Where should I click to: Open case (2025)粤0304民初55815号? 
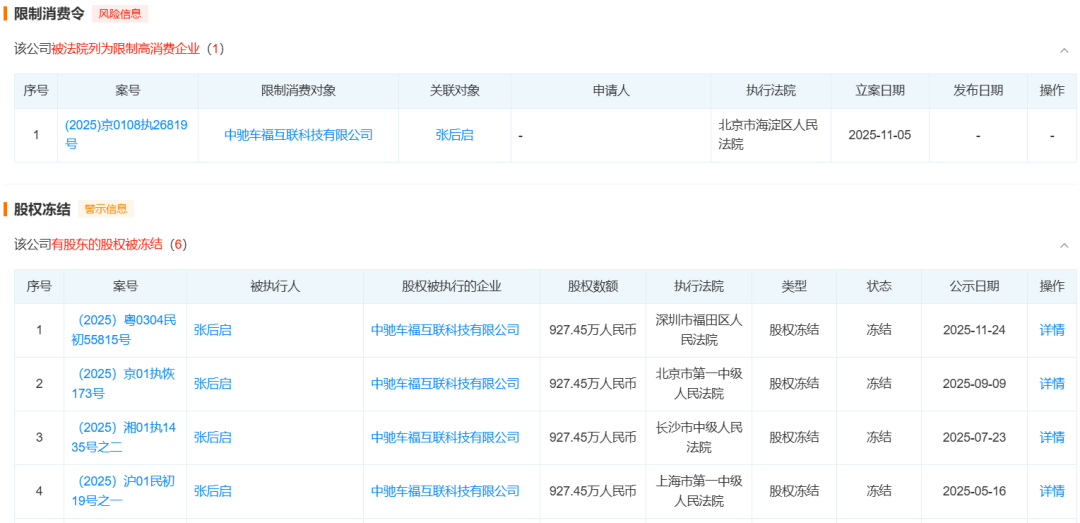point(124,330)
